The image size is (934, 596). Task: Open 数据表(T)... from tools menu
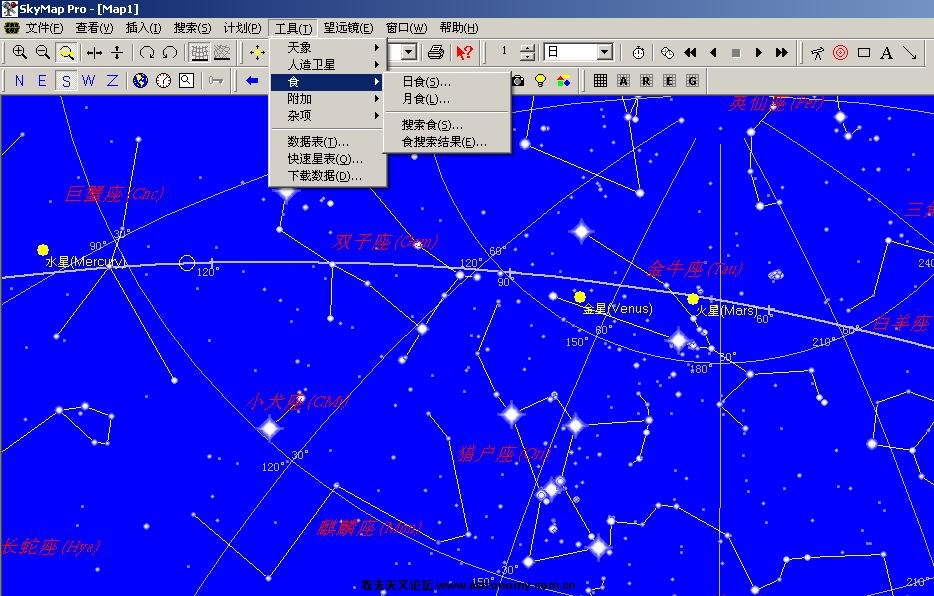coord(329,142)
